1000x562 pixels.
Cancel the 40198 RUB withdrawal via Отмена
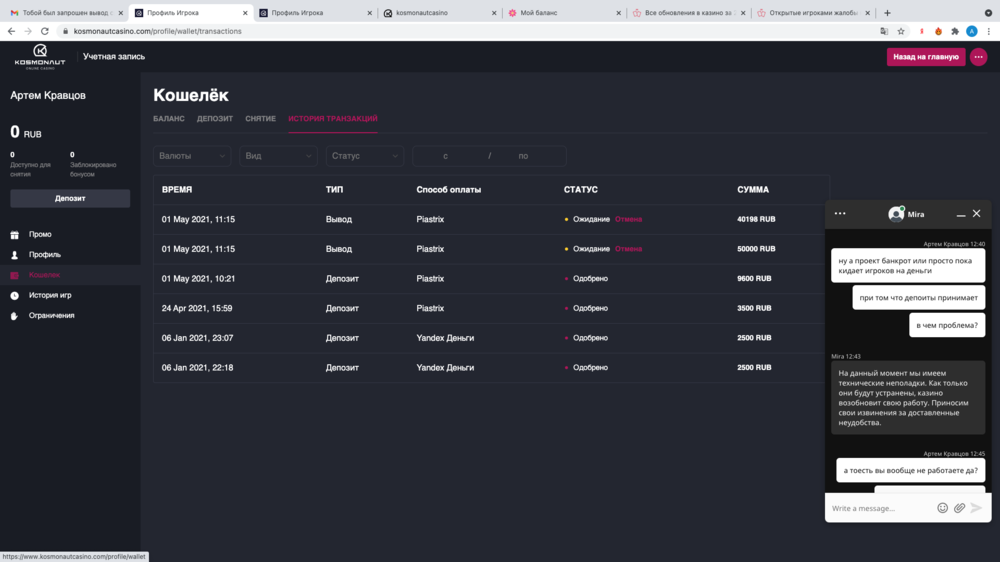coord(628,219)
